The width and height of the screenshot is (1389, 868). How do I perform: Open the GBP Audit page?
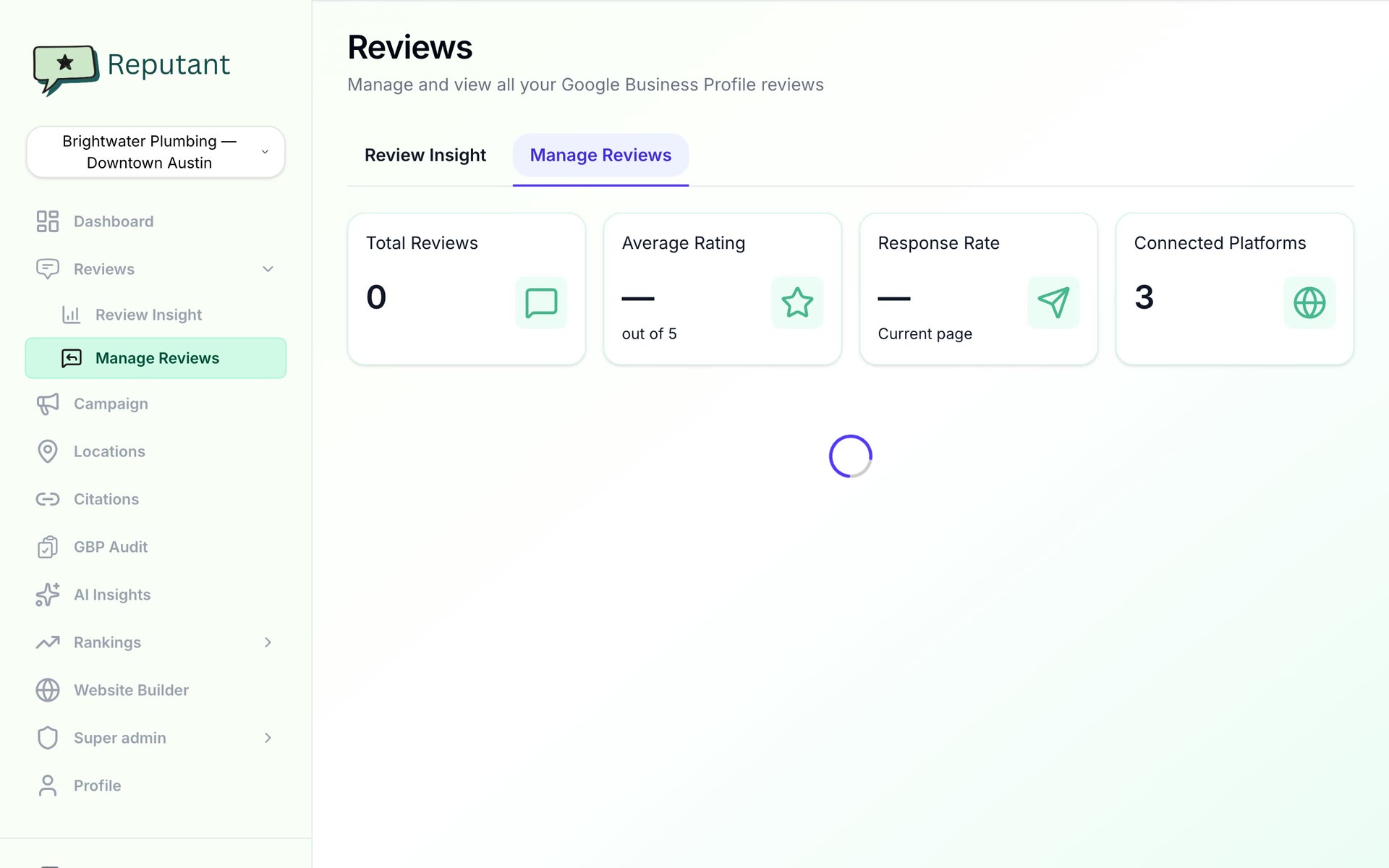click(156, 547)
